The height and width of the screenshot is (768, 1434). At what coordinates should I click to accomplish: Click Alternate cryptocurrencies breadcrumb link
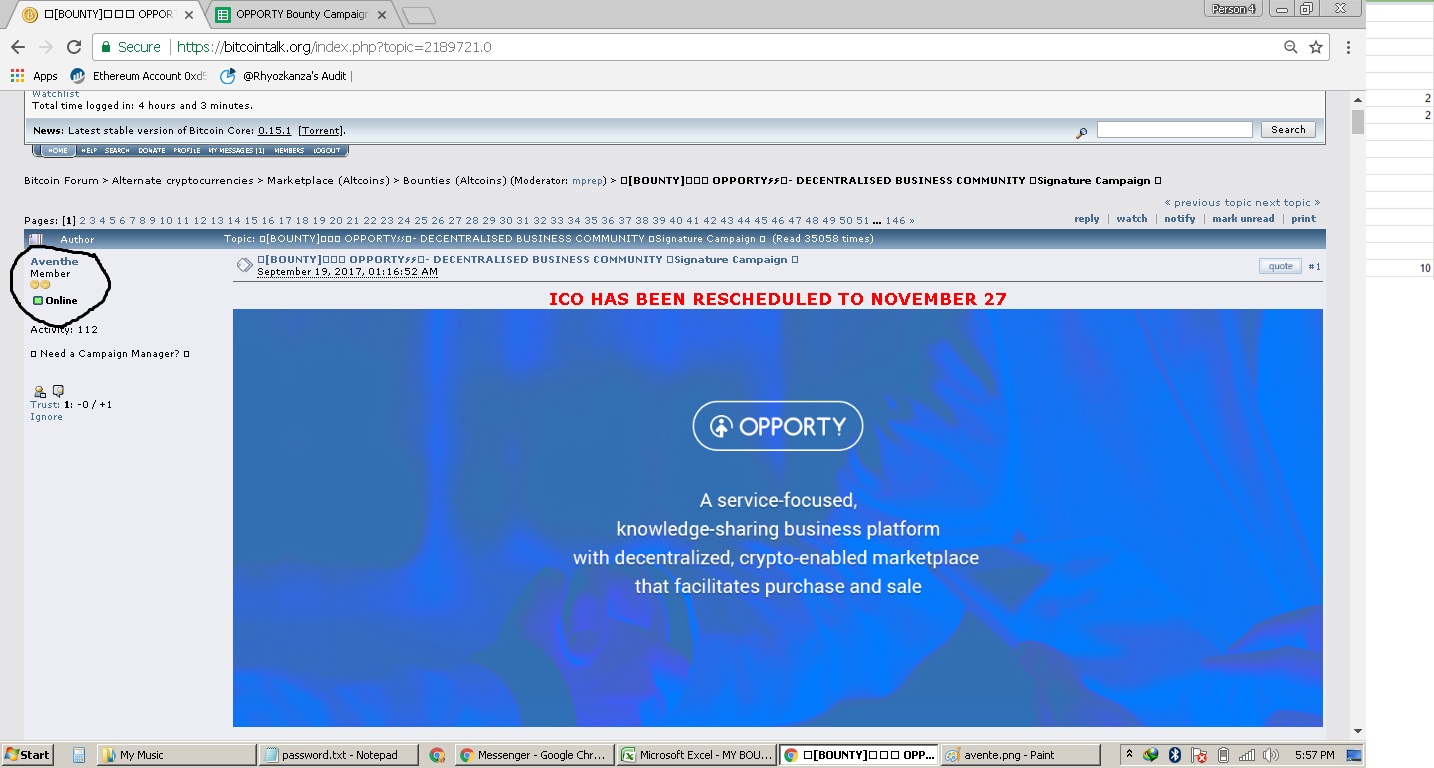(183, 181)
